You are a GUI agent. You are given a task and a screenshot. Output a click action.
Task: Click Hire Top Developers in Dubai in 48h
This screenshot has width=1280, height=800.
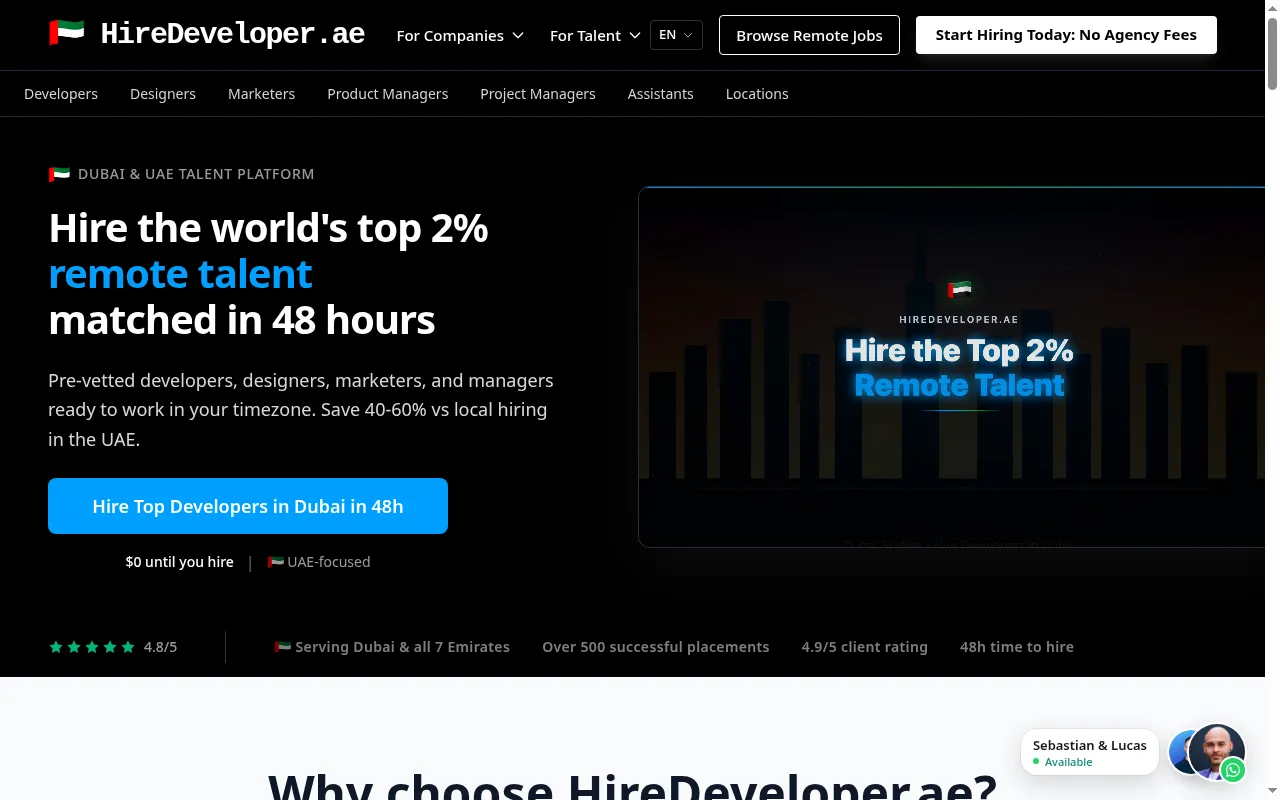(x=248, y=506)
